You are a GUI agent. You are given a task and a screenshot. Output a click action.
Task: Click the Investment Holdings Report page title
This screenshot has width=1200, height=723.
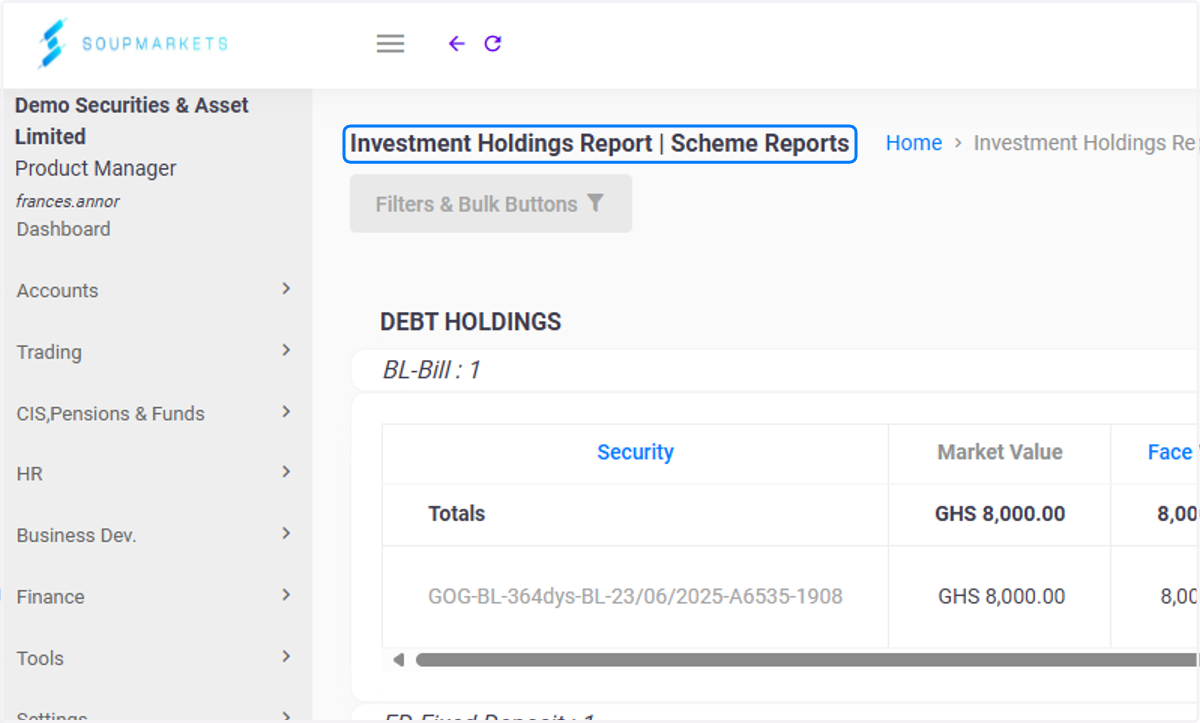pos(599,144)
